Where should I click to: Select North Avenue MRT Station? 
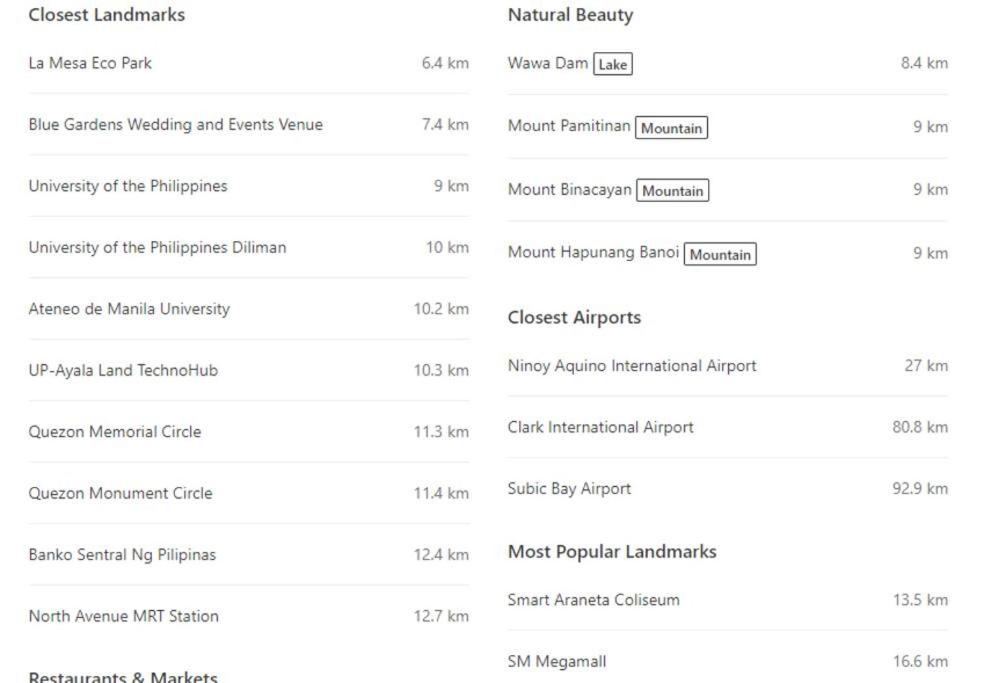(x=249, y=616)
